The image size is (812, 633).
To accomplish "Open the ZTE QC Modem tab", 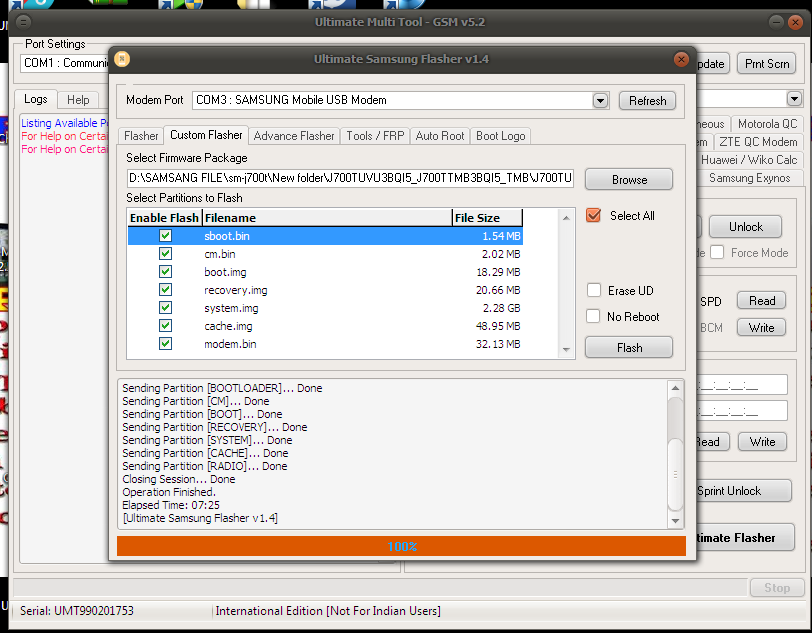I will click(758, 142).
